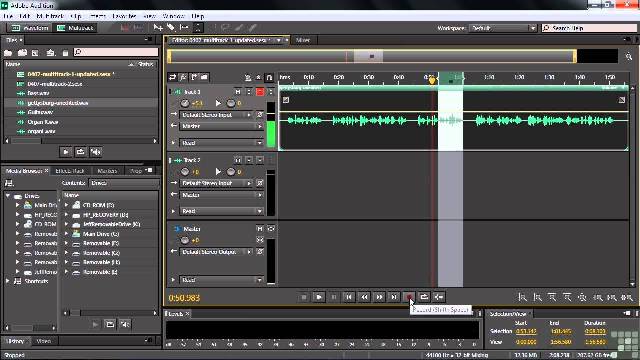This screenshot has height=360, width=640.
Task: Click the Open File folder icon
Action: [x=8, y=53]
